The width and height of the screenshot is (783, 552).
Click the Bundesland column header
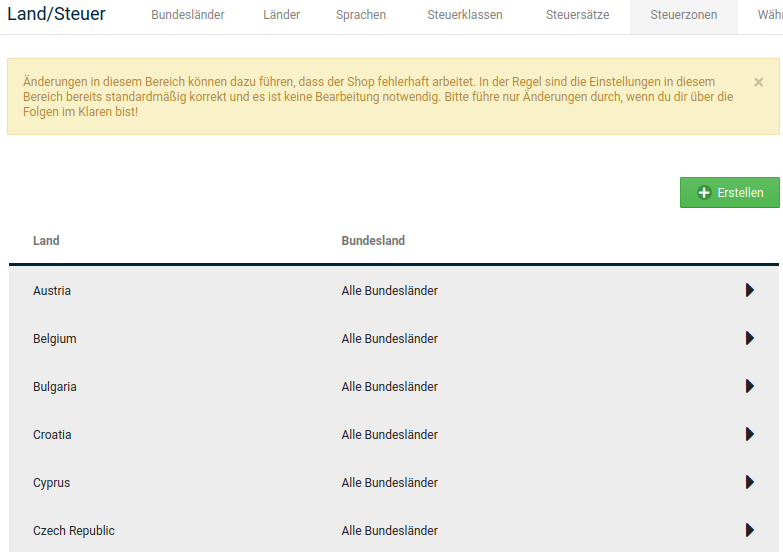point(373,241)
